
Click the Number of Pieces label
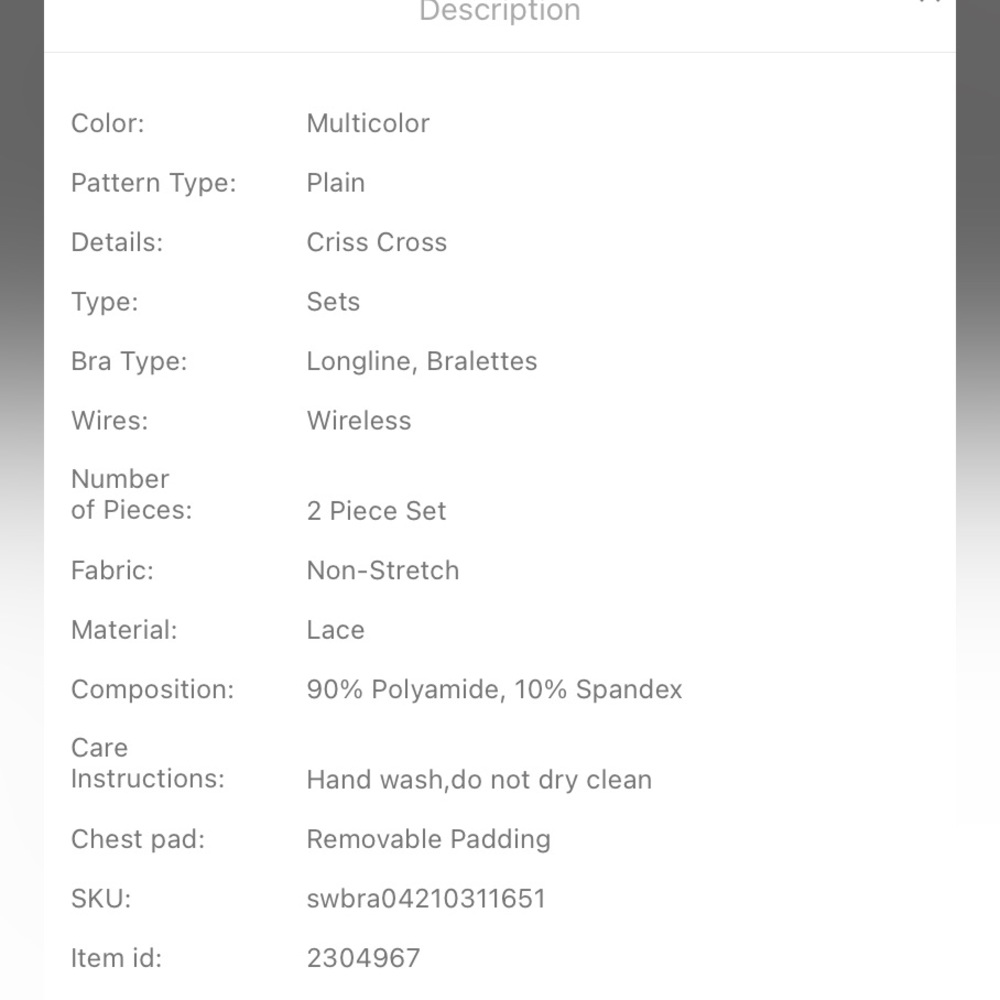pos(131,494)
